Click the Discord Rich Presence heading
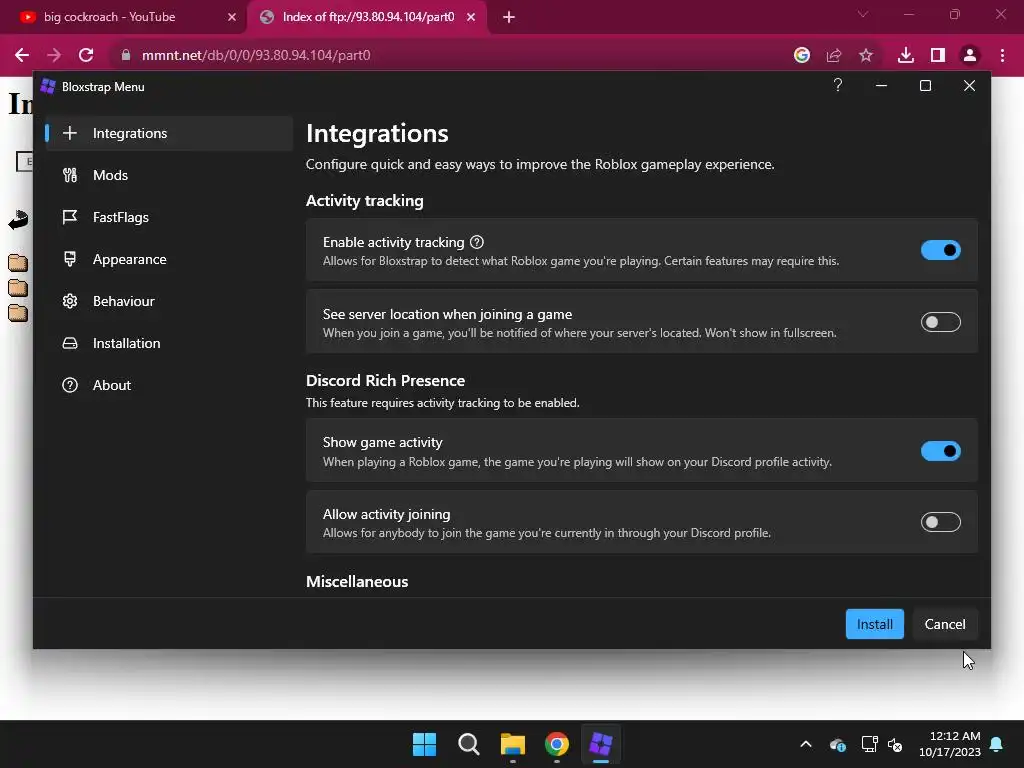This screenshot has width=1024, height=768. 385,381
